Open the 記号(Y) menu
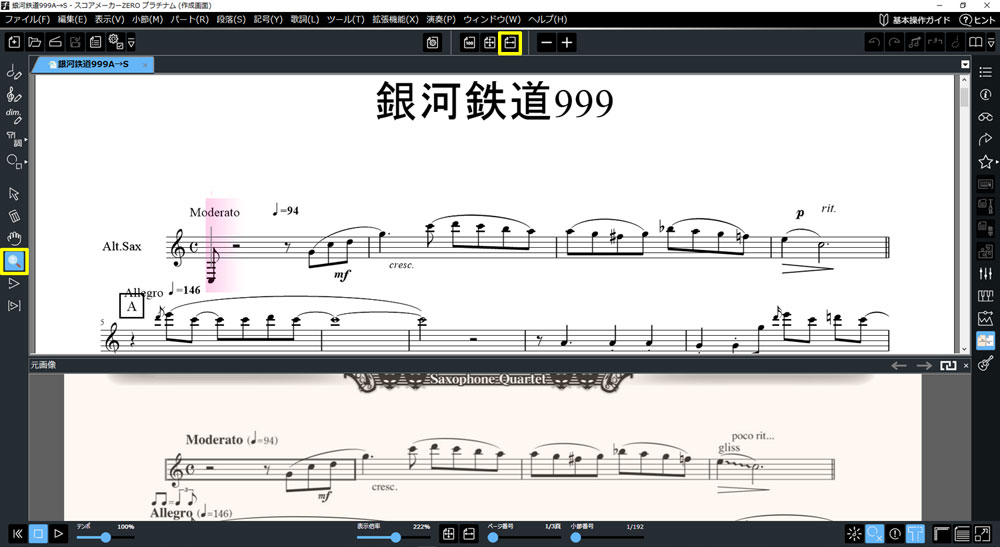This screenshot has width=1000, height=547. 268,19
